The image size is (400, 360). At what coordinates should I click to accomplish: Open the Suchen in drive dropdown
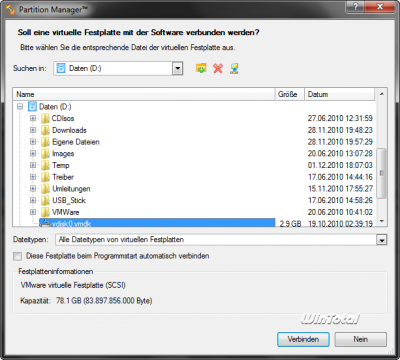[x=177, y=69]
